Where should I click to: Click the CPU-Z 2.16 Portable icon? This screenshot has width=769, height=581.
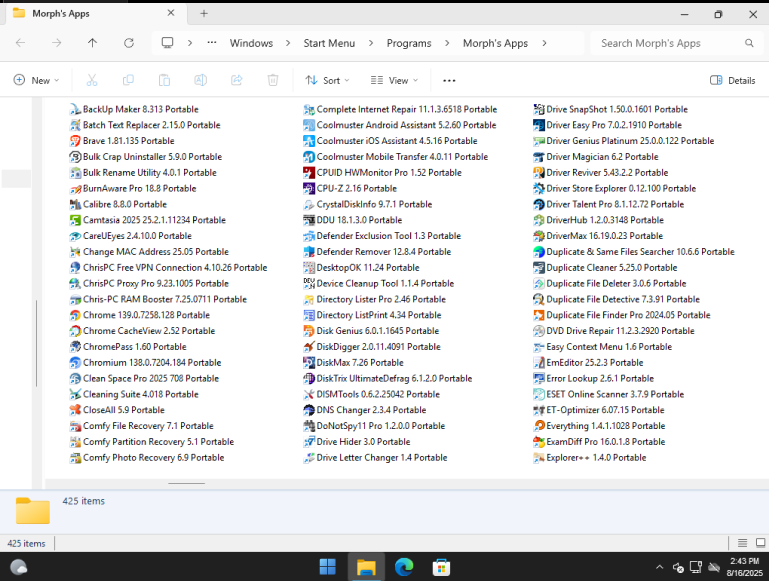(x=308, y=189)
